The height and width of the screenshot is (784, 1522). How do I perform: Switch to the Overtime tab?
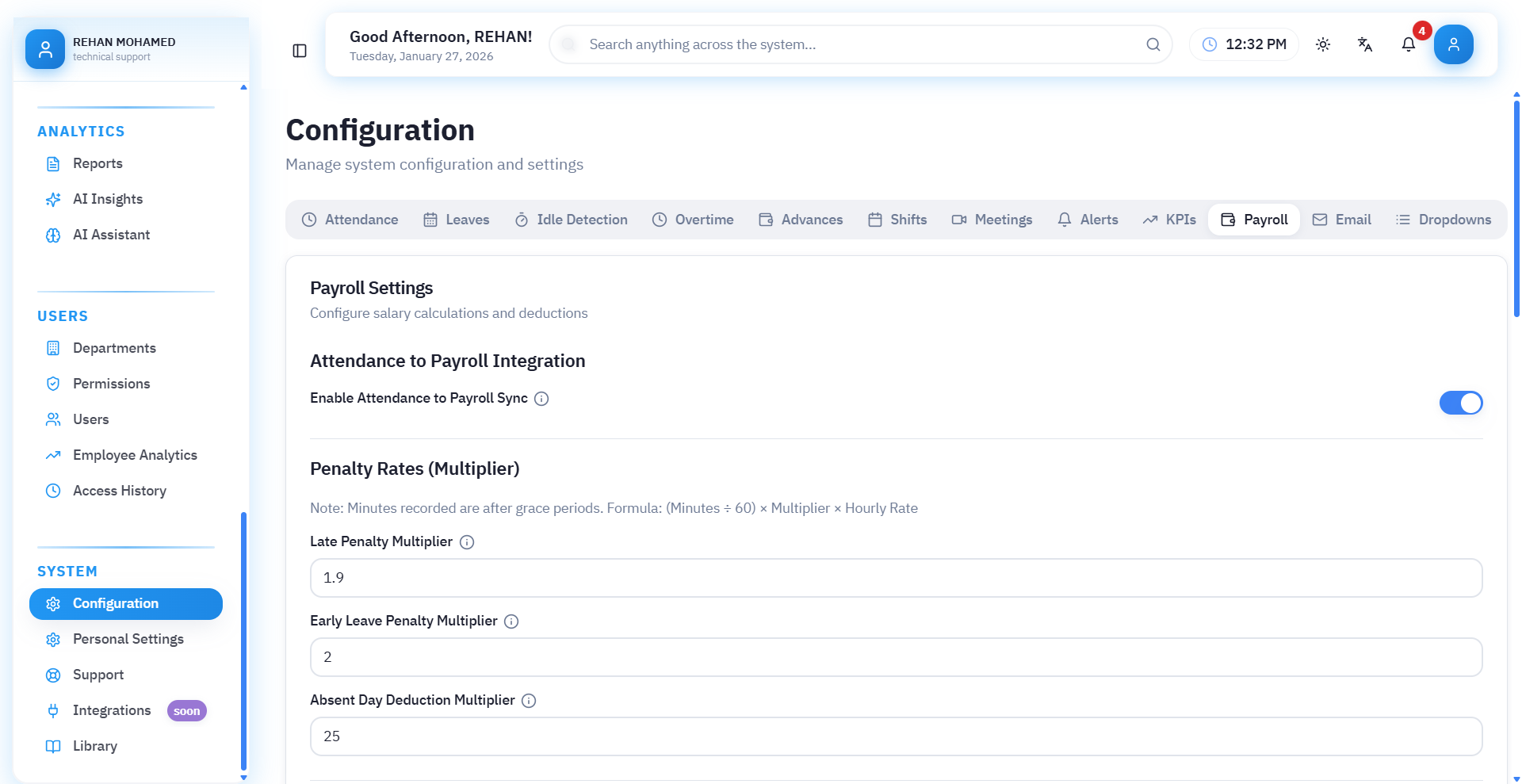point(693,220)
